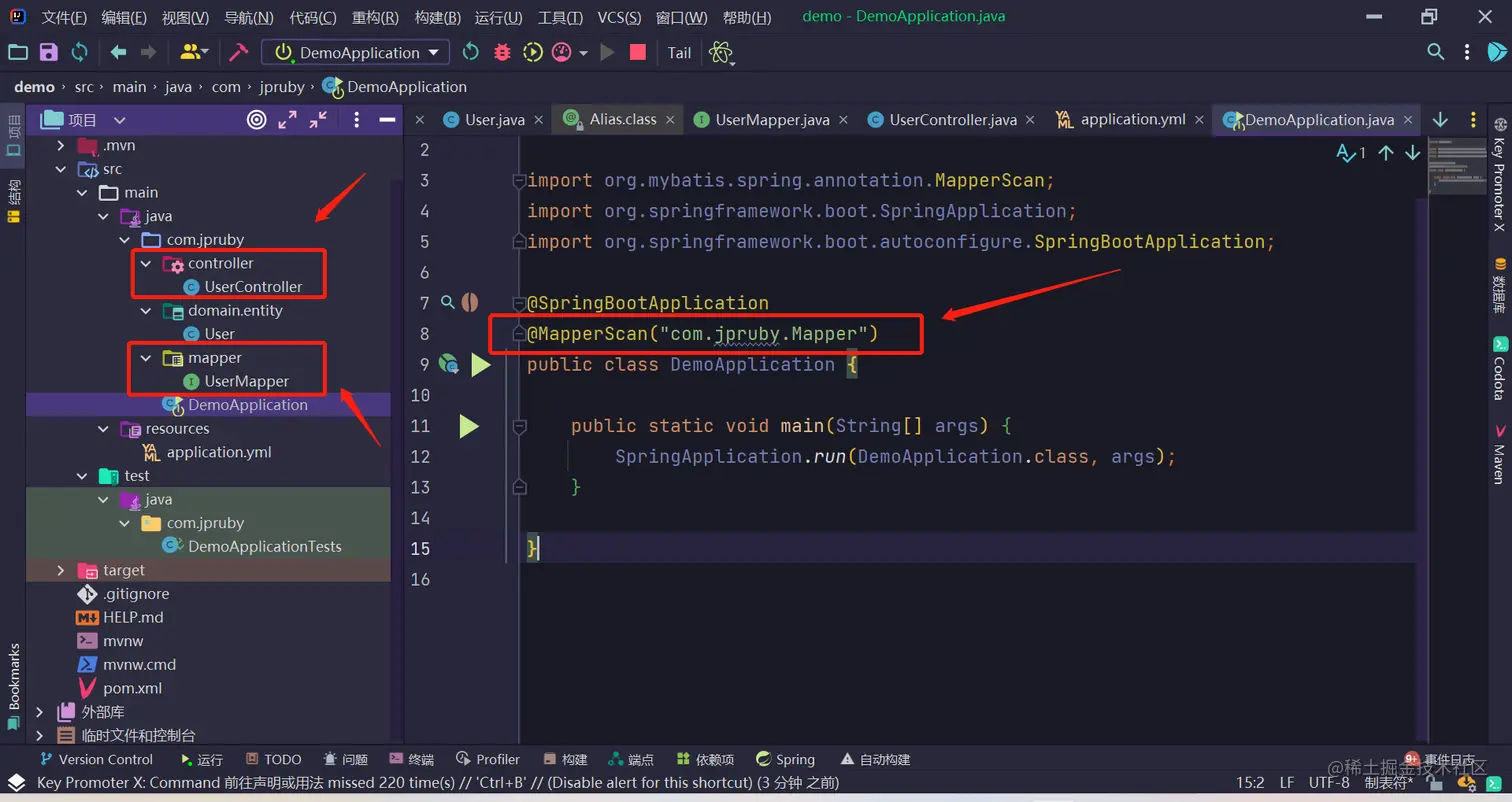The width and height of the screenshot is (1512, 802).
Task: Select application.yml in project tree
Action: click(219, 452)
